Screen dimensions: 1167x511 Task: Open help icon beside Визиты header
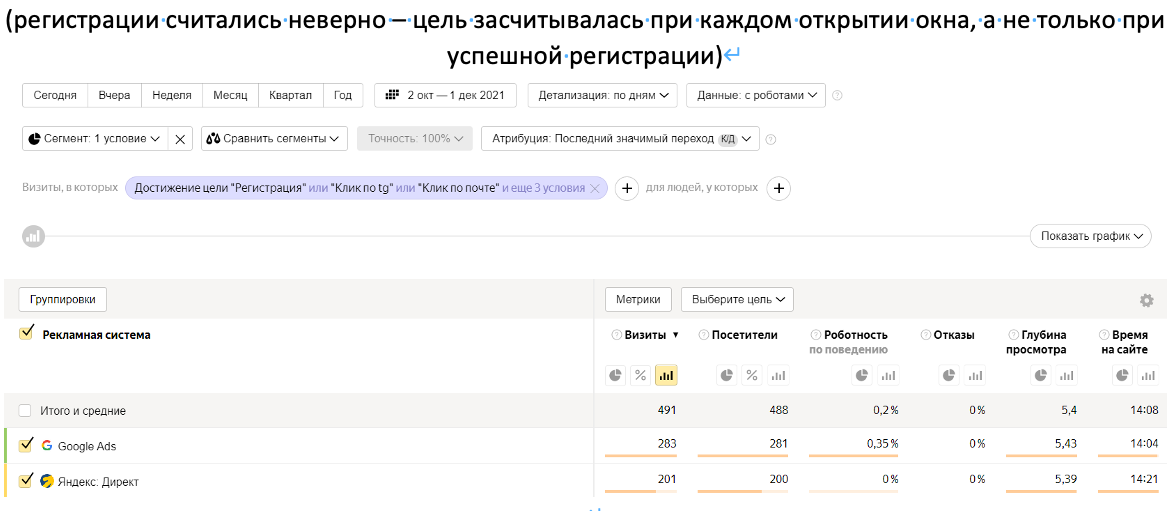(x=616, y=335)
